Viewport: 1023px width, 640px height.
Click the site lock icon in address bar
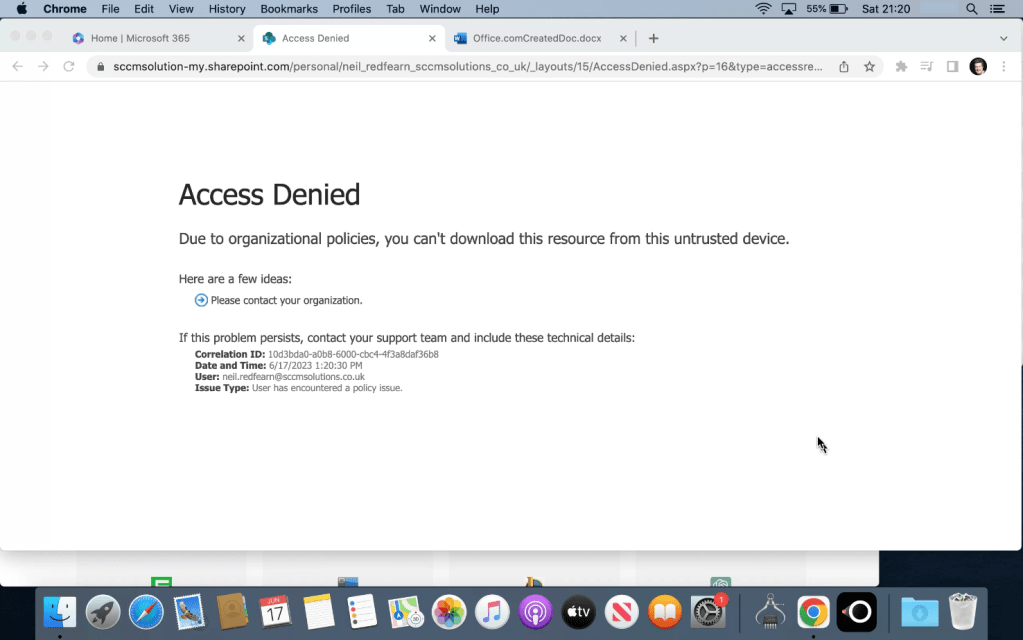(x=99, y=67)
